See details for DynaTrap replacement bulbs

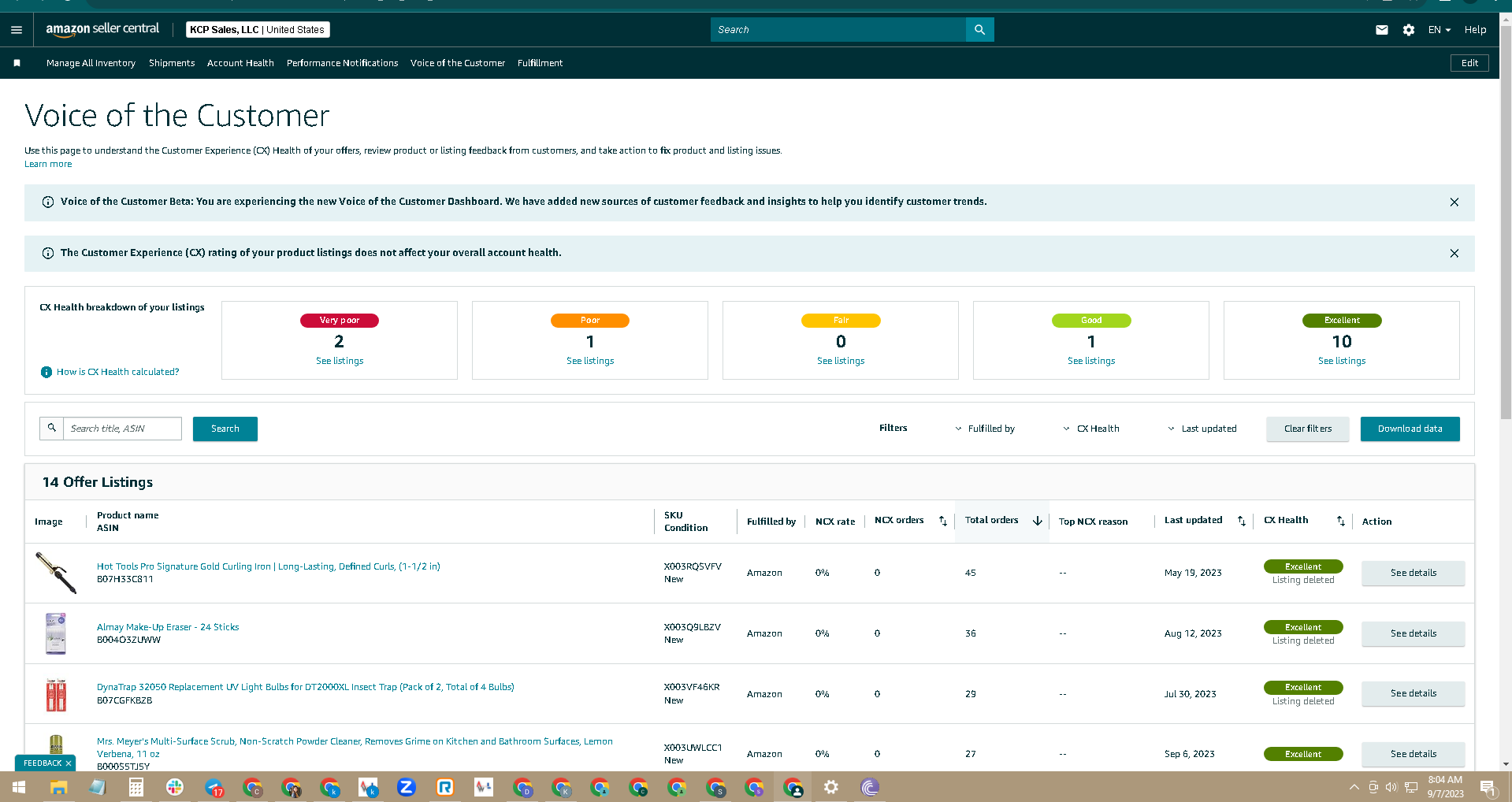(x=1413, y=693)
